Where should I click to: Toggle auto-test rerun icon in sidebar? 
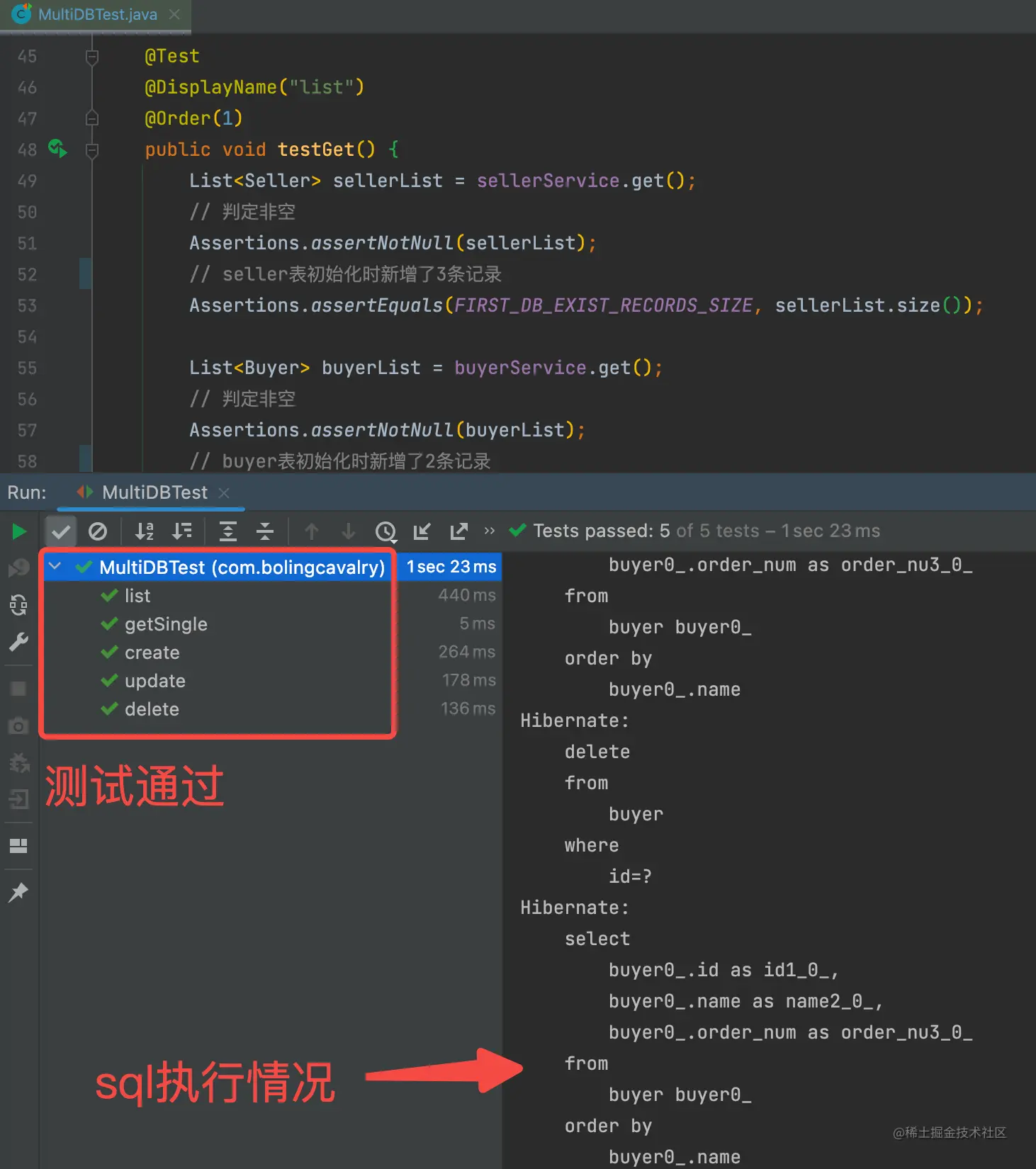pos(19,604)
